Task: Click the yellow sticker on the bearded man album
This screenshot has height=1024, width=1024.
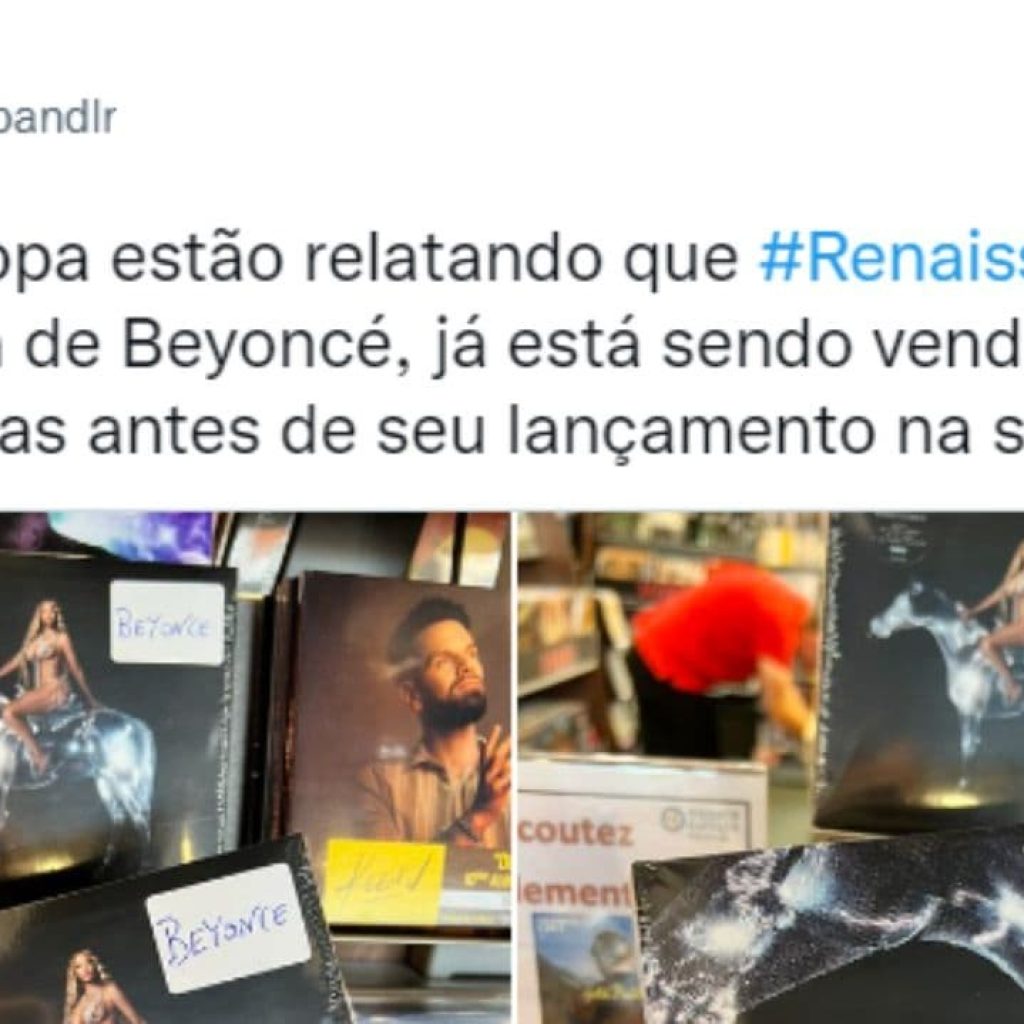Action: pyautogui.click(x=385, y=880)
